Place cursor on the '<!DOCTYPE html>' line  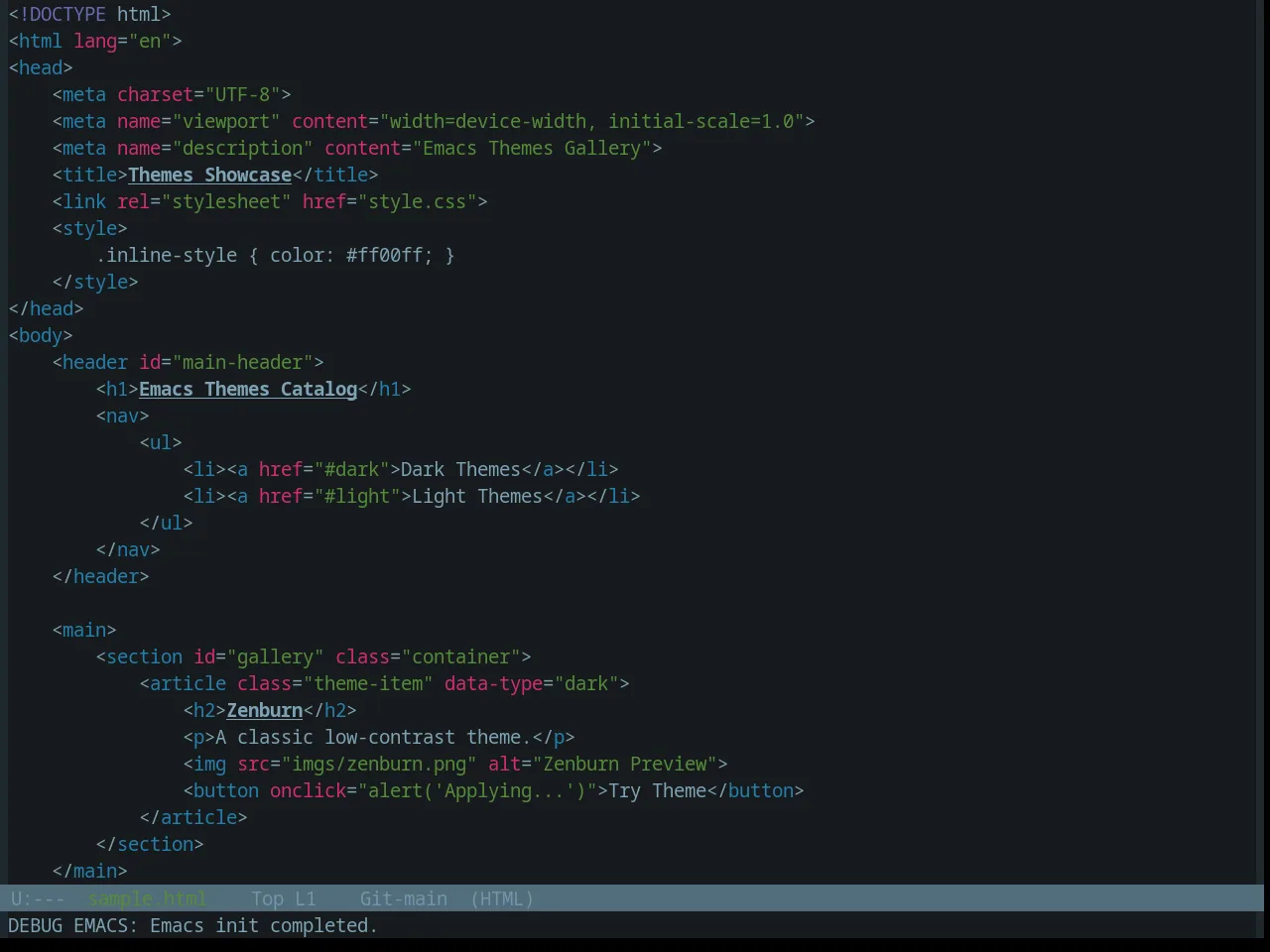click(89, 14)
